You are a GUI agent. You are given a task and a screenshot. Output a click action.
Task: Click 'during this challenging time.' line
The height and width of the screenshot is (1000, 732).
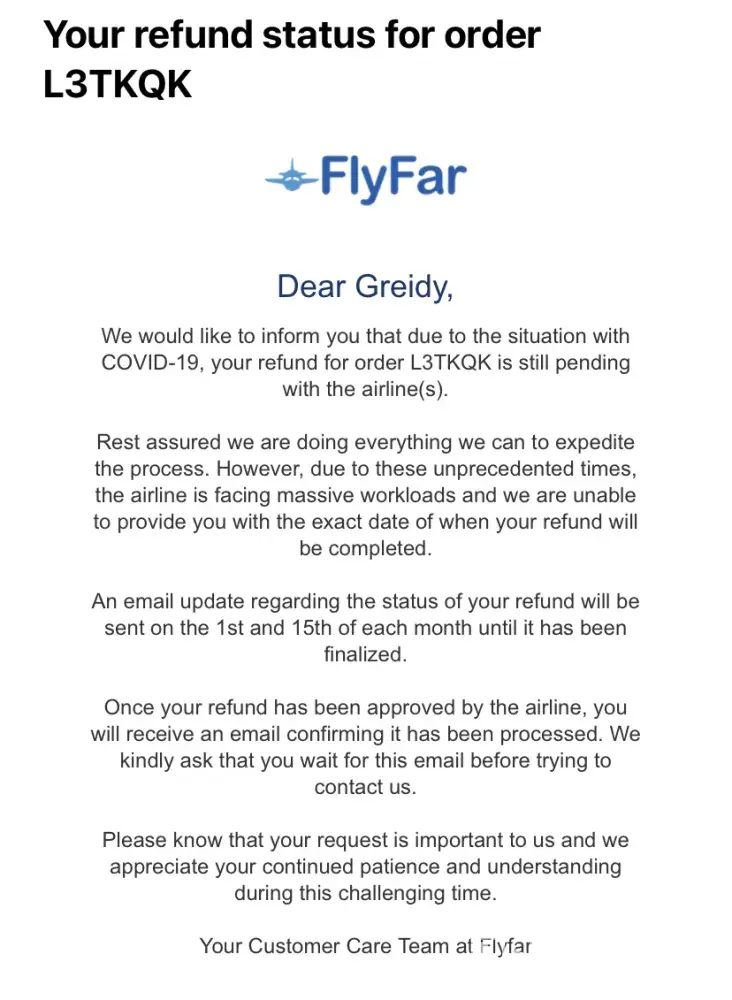point(365,893)
